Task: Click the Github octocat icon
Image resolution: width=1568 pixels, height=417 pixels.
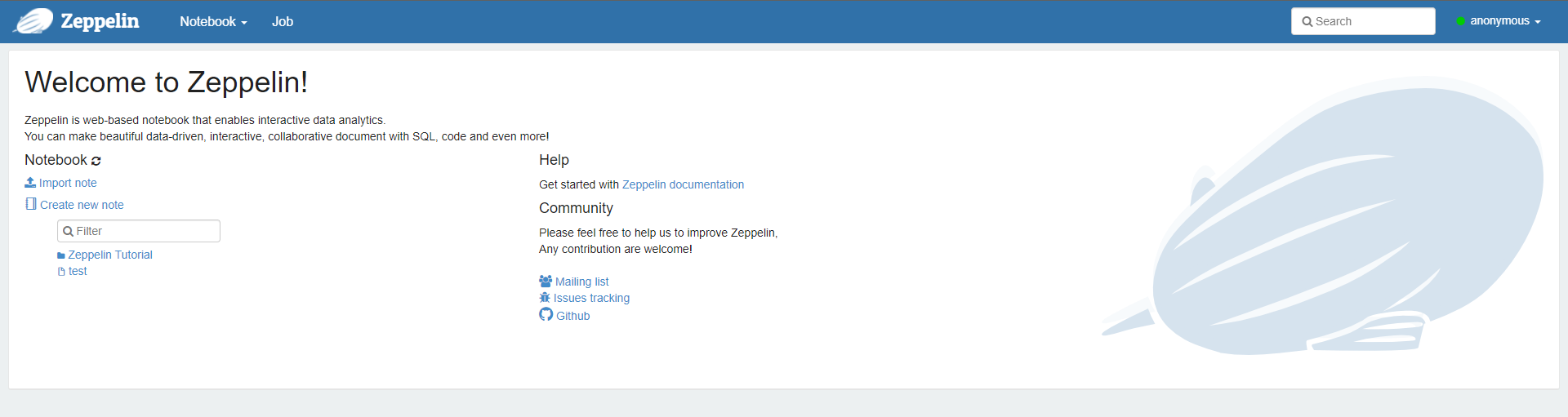Action: point(546,314)
